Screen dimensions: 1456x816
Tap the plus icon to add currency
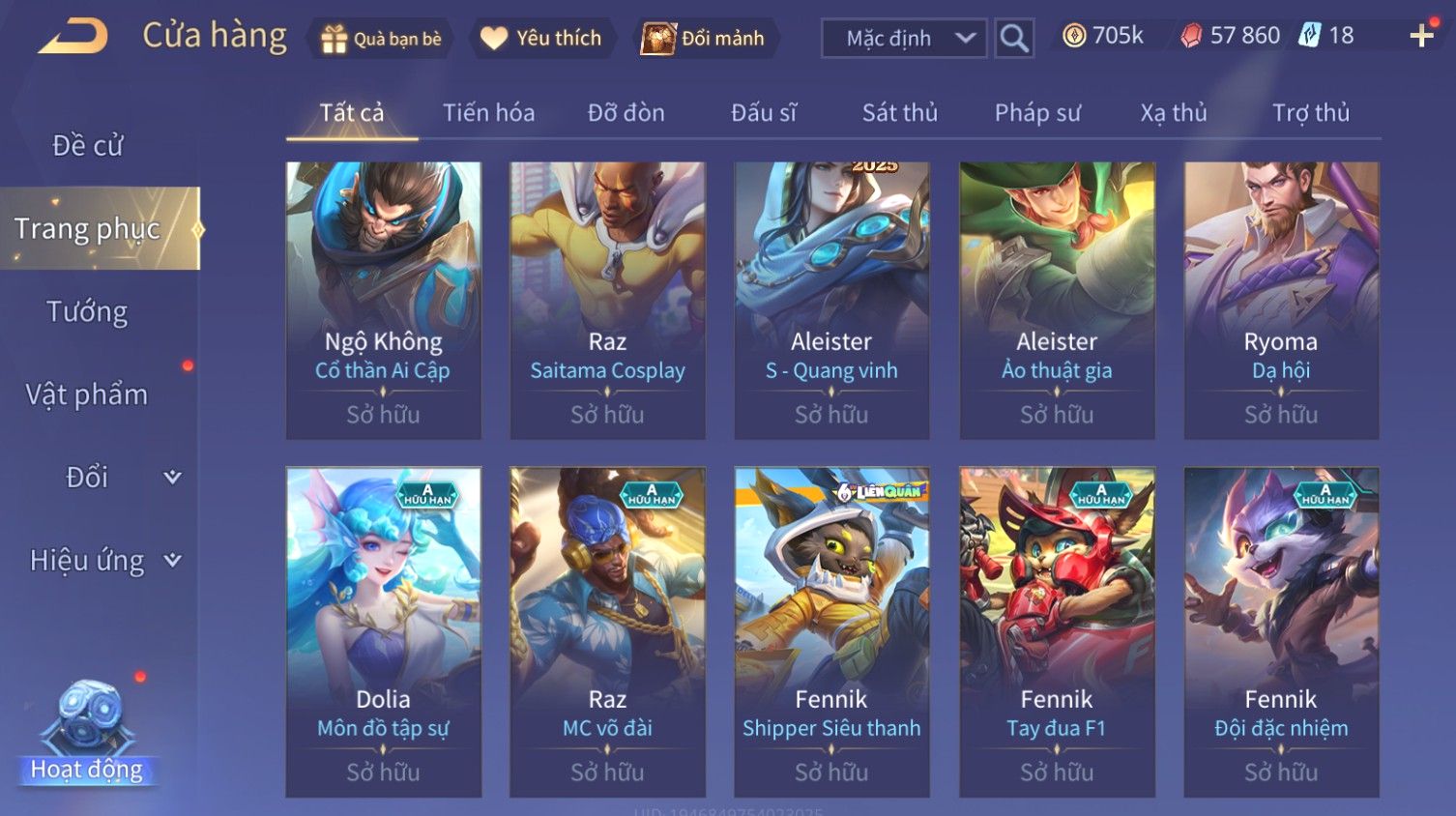1421,37
